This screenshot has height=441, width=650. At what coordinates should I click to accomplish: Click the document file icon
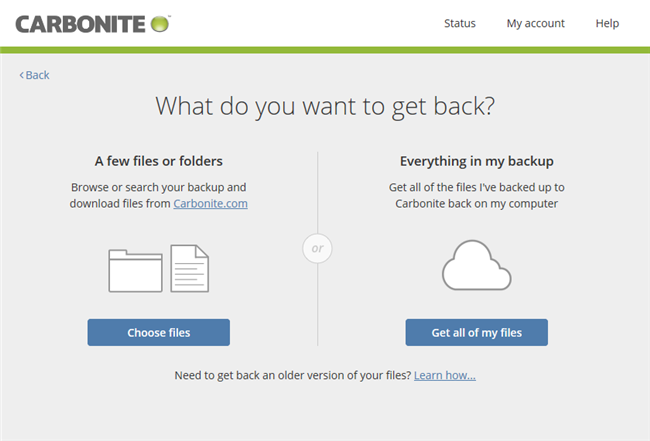[189, 268]
